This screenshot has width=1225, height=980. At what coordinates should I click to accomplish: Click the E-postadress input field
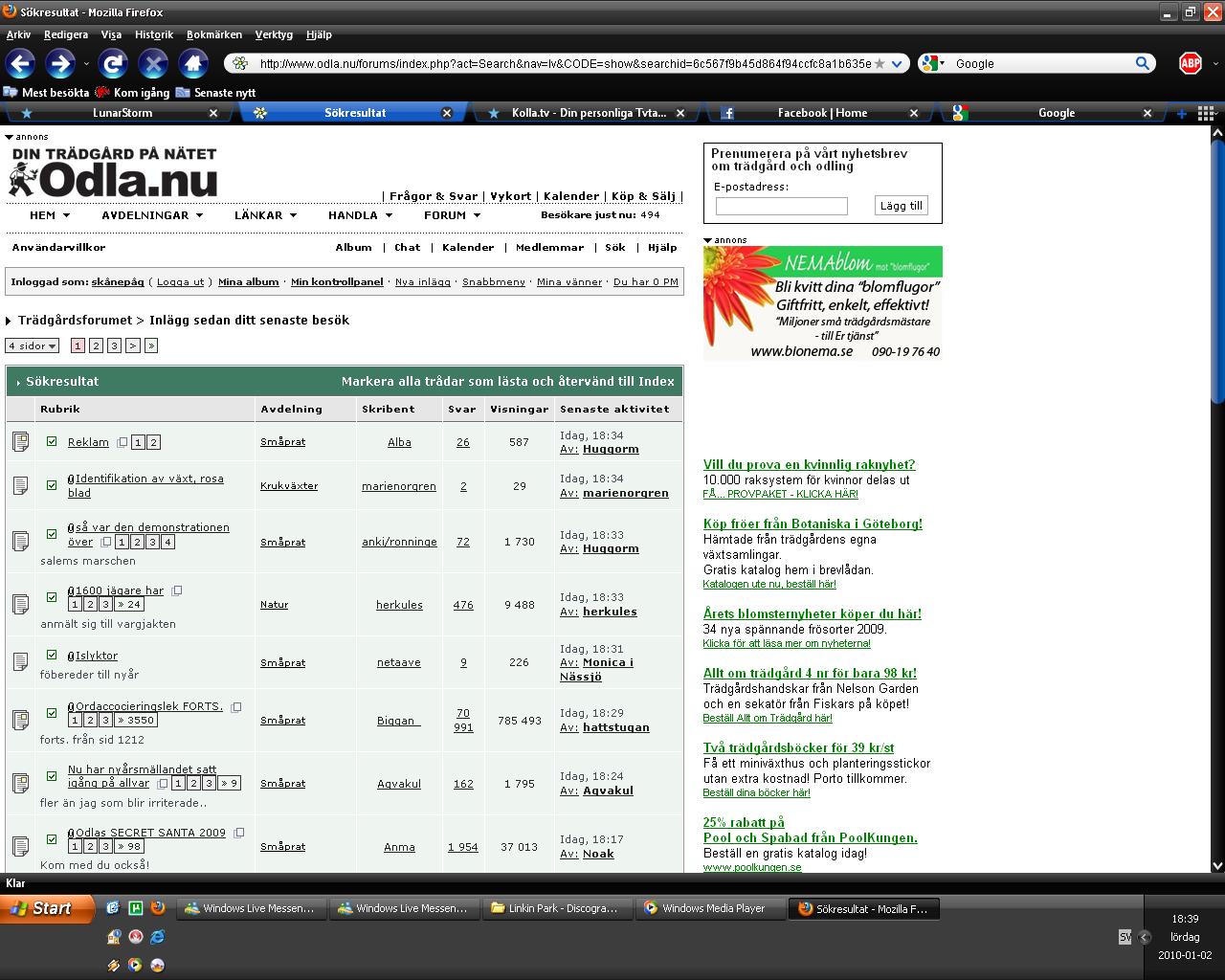tap(781, 206)
